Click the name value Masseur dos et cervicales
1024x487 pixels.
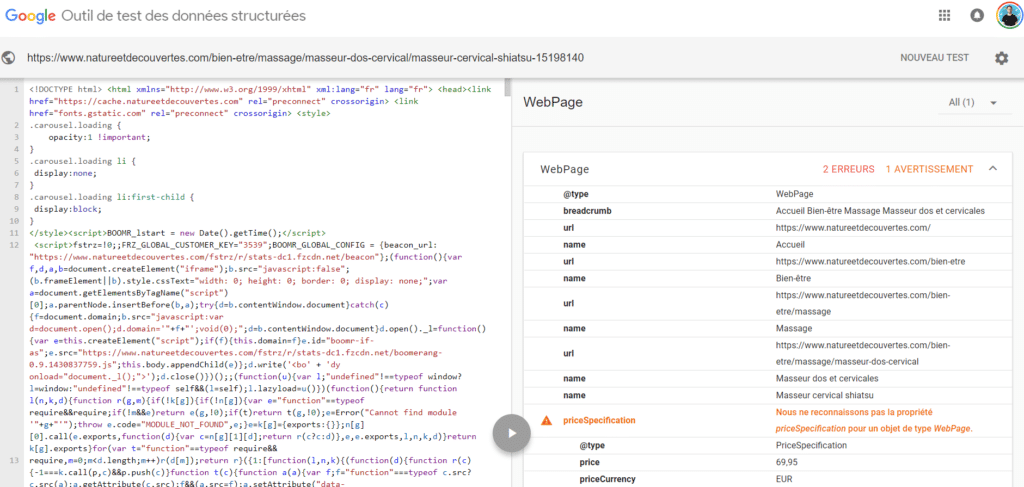(x=827, y=379)
